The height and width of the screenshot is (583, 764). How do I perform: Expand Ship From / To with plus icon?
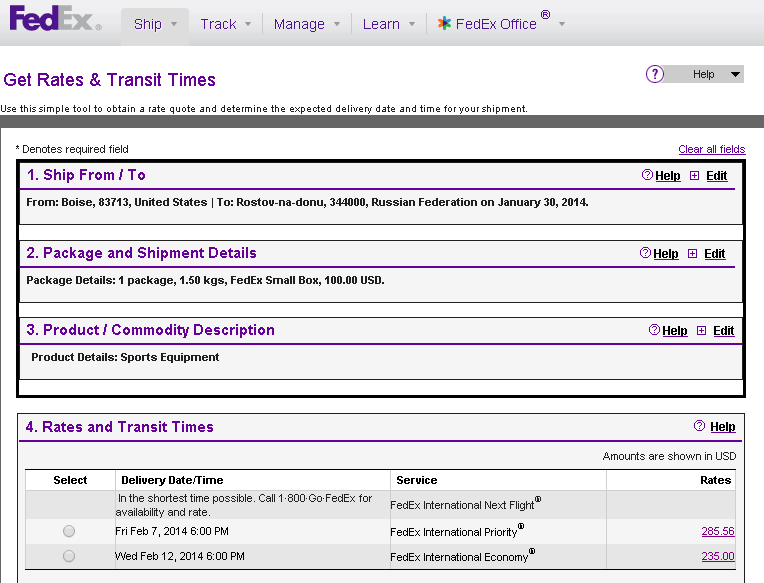tap(694, 176)
